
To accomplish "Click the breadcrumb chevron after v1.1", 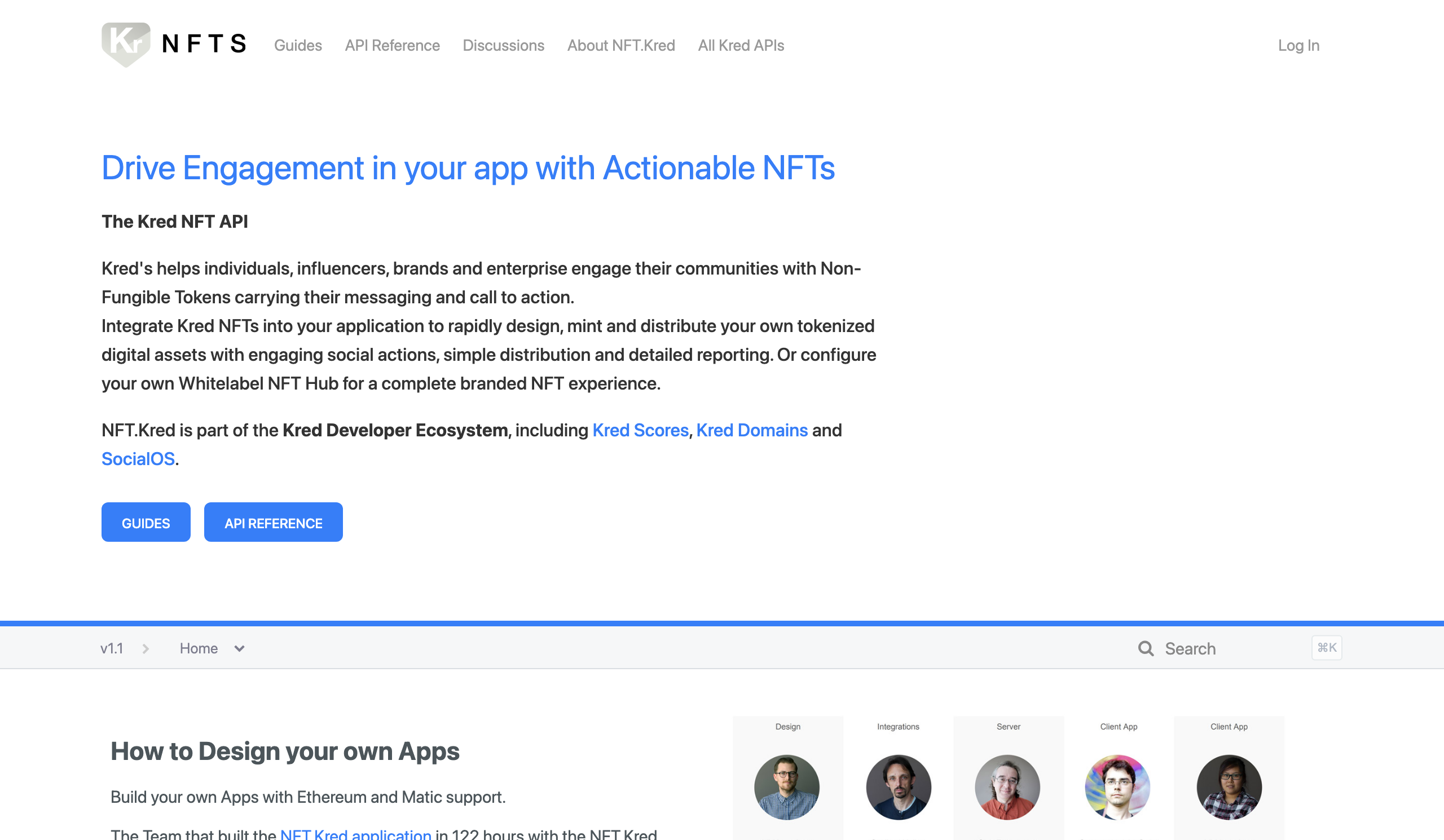I will (146, 649).
